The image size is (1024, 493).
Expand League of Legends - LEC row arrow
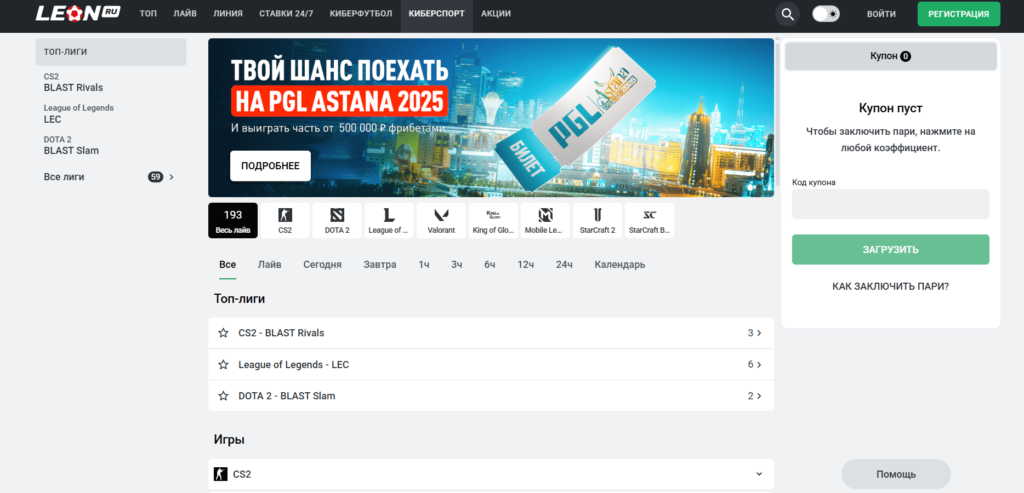(x=759, y=364)
